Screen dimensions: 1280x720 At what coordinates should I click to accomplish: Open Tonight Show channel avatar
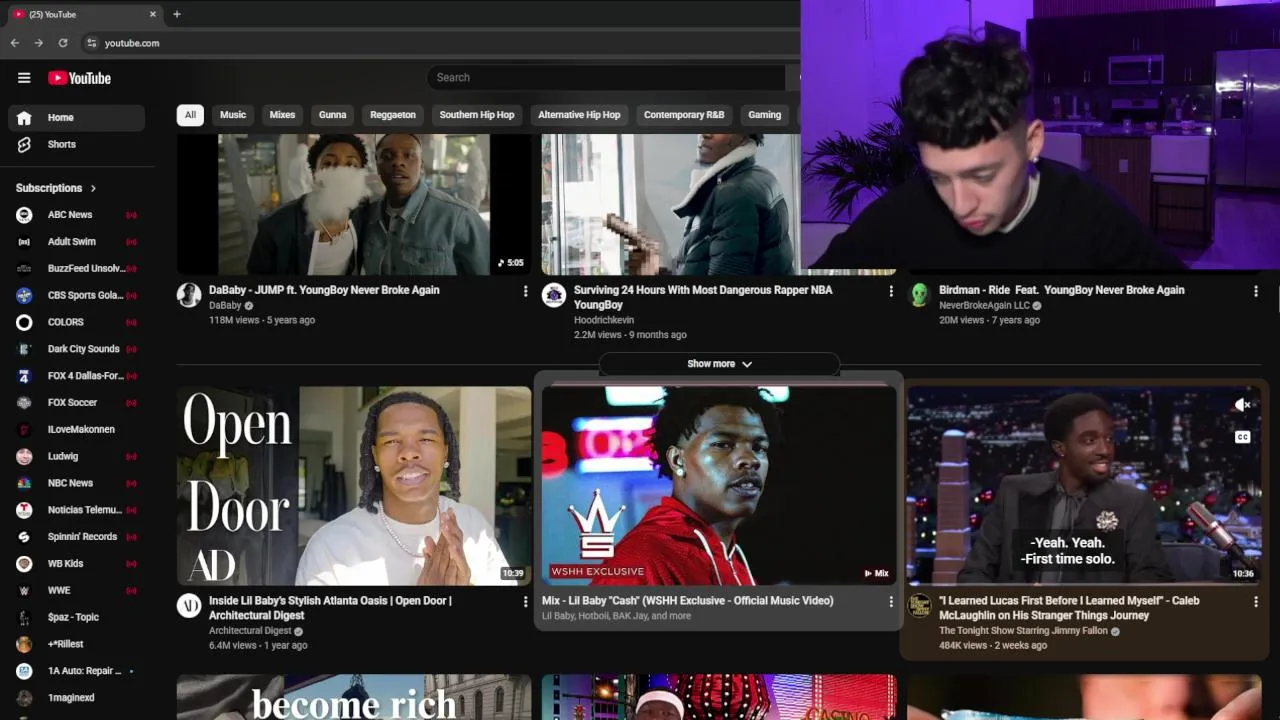[919, 605]
